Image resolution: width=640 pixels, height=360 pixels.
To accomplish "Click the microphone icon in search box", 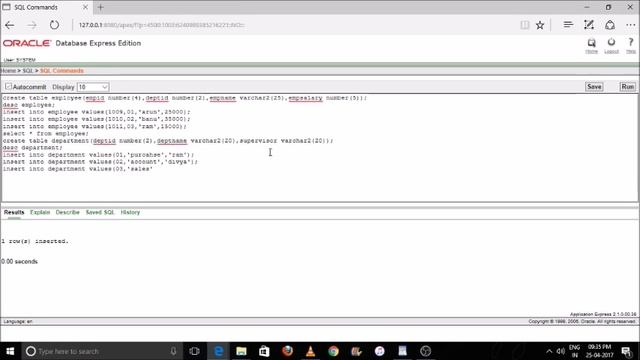I will [x=173, y=351].
